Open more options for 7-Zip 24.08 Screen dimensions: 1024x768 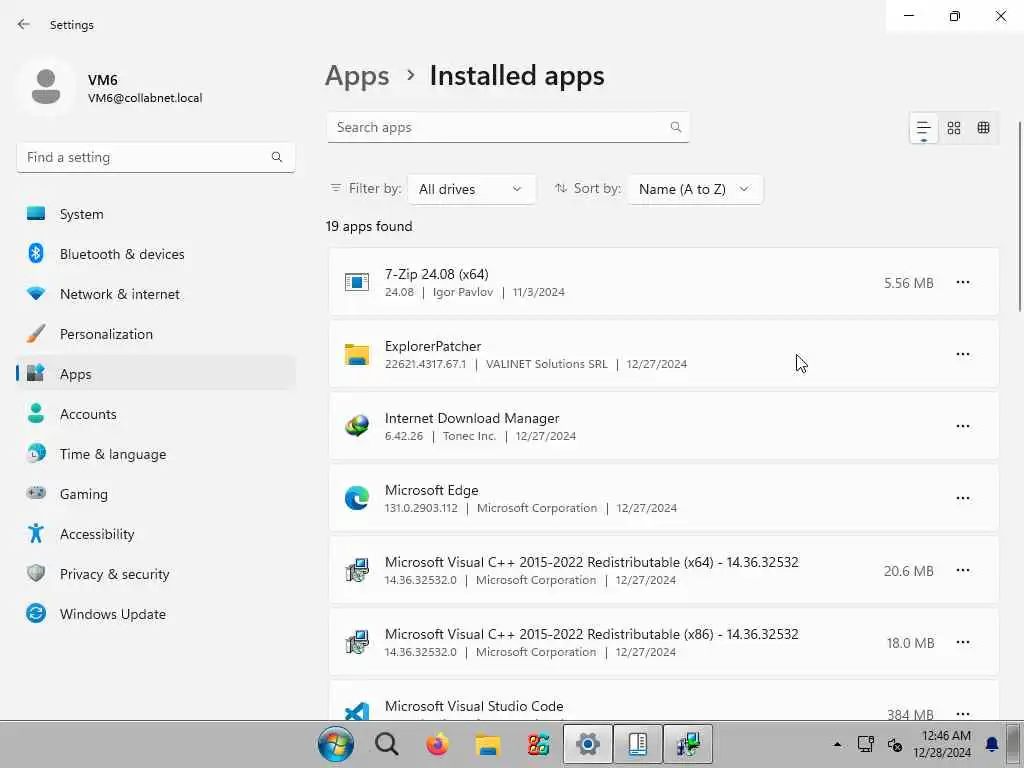tap(963, 283)
